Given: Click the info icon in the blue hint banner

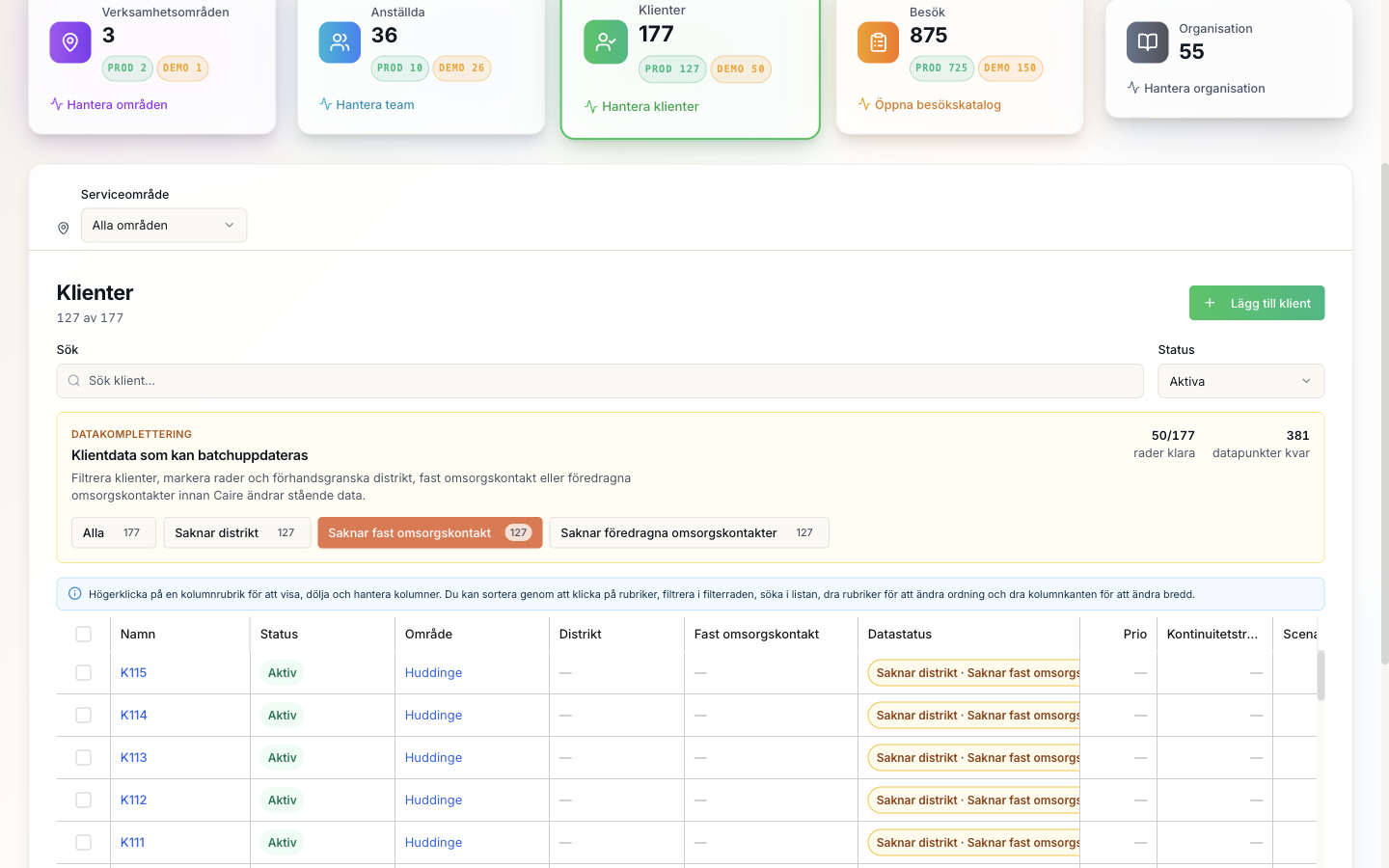Looking at the screenshot, I should click(x=75, y=594).
